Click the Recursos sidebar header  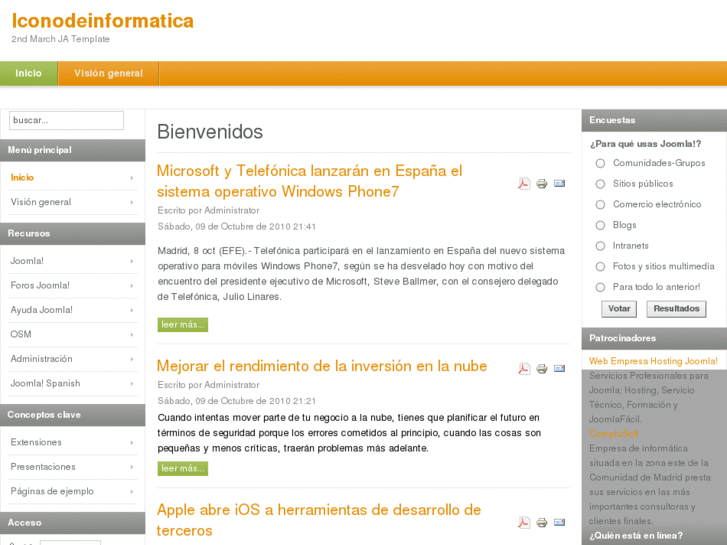(x=72, y=234)
